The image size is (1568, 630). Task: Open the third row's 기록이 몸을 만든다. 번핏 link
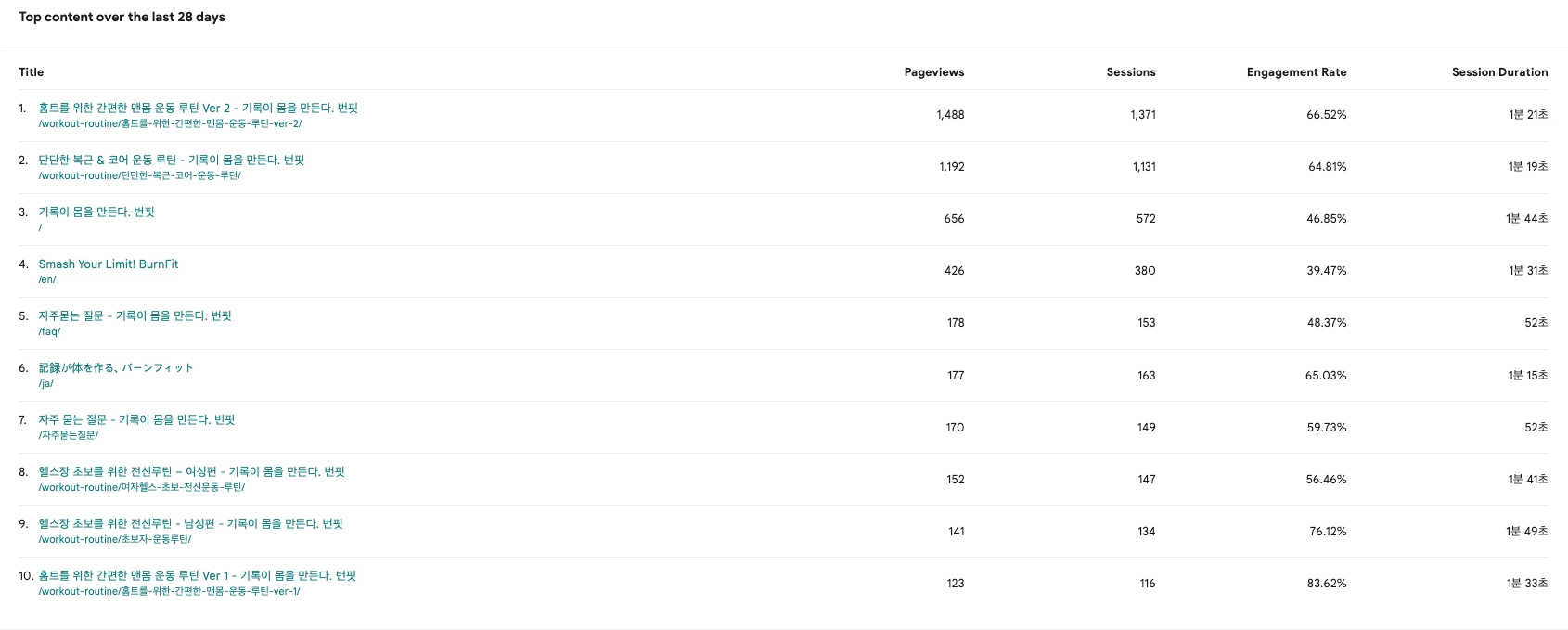(96, 212)
